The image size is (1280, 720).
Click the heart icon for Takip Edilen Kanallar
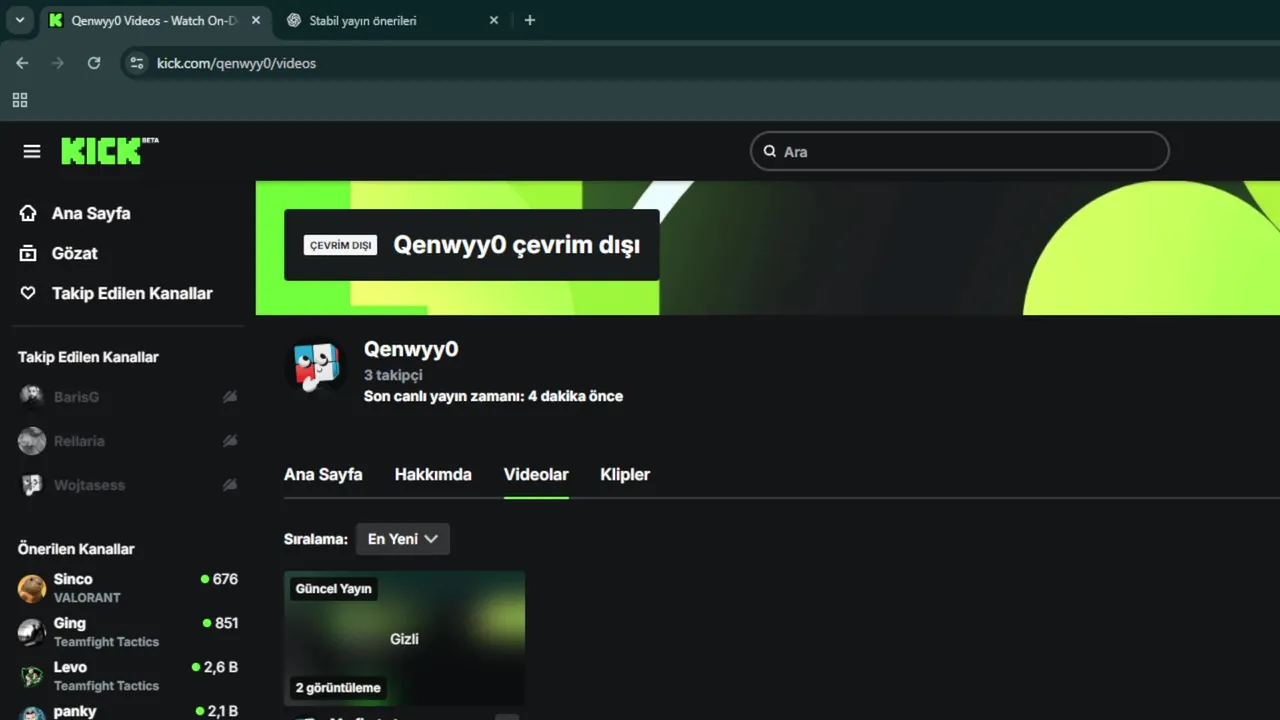(x=28, y=293)
